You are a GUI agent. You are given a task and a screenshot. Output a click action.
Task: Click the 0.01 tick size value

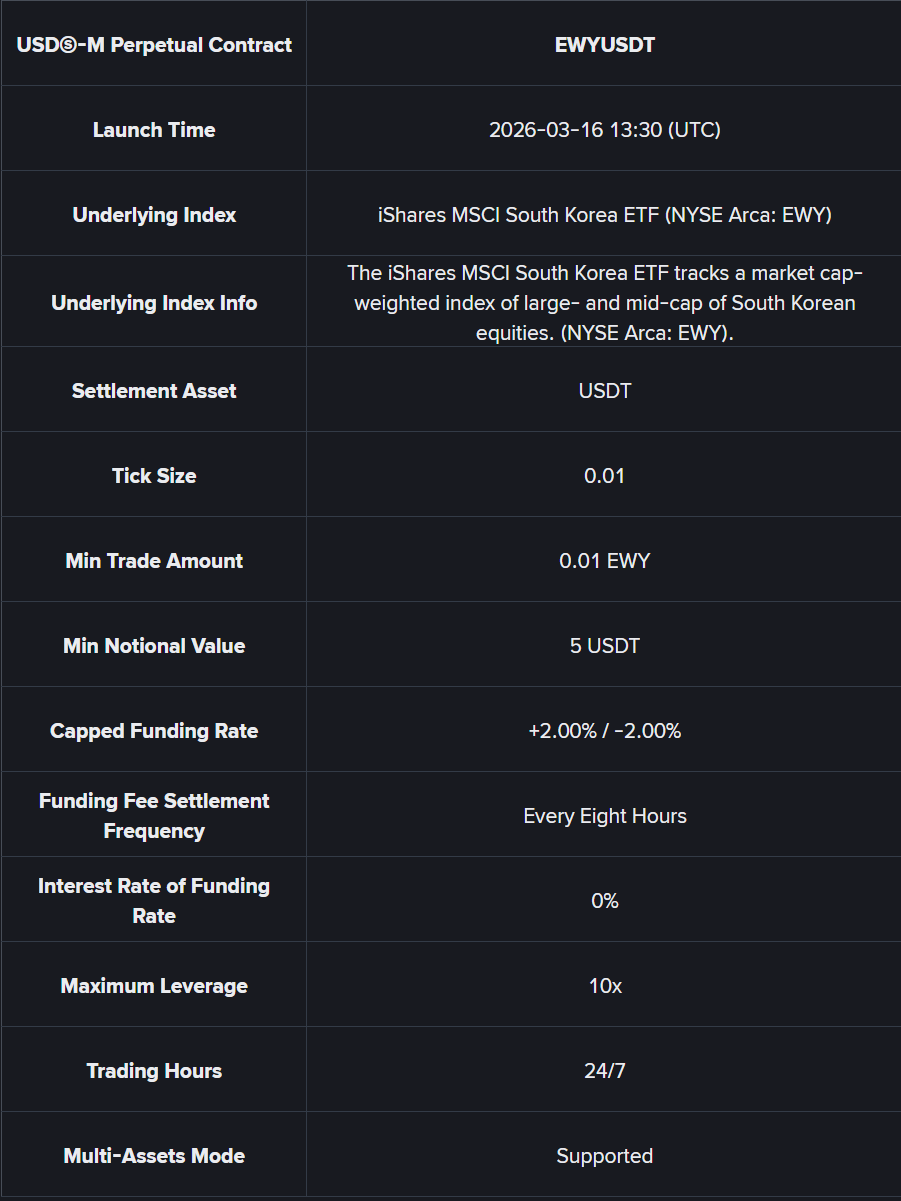604,475
